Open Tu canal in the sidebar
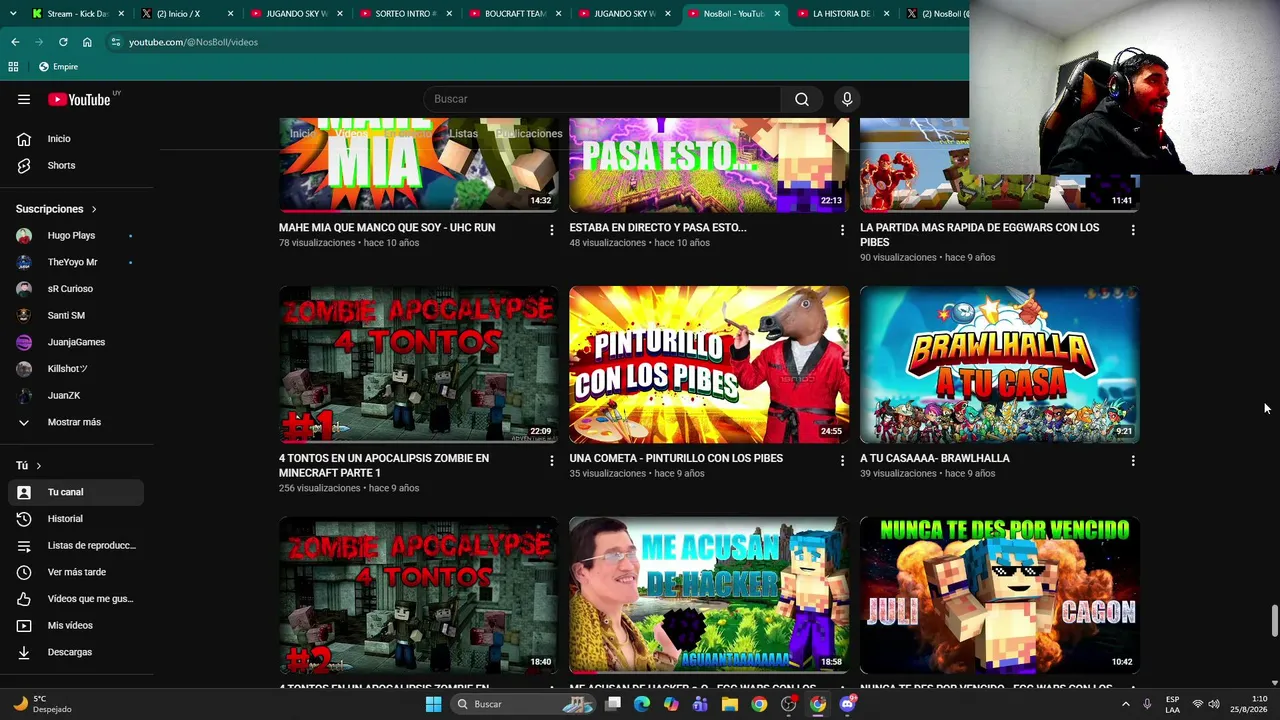 (76, 492)
